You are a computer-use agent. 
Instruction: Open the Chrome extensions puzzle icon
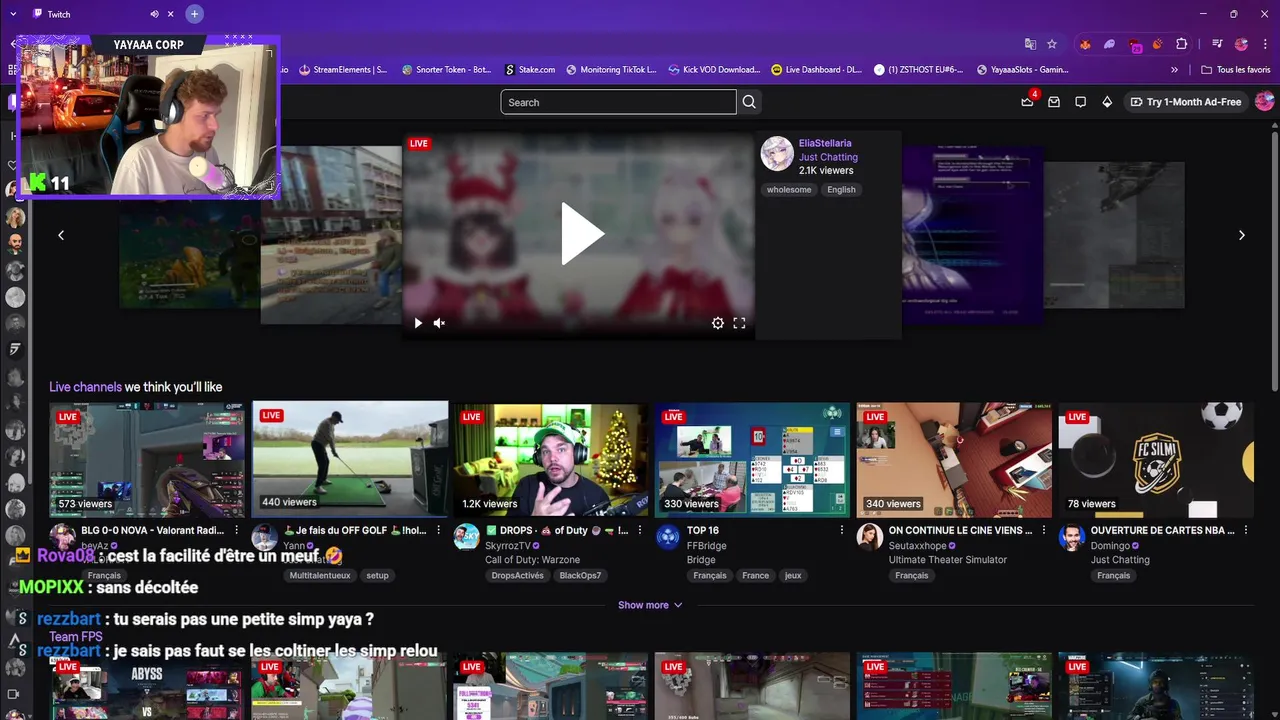coord(1182,44)
